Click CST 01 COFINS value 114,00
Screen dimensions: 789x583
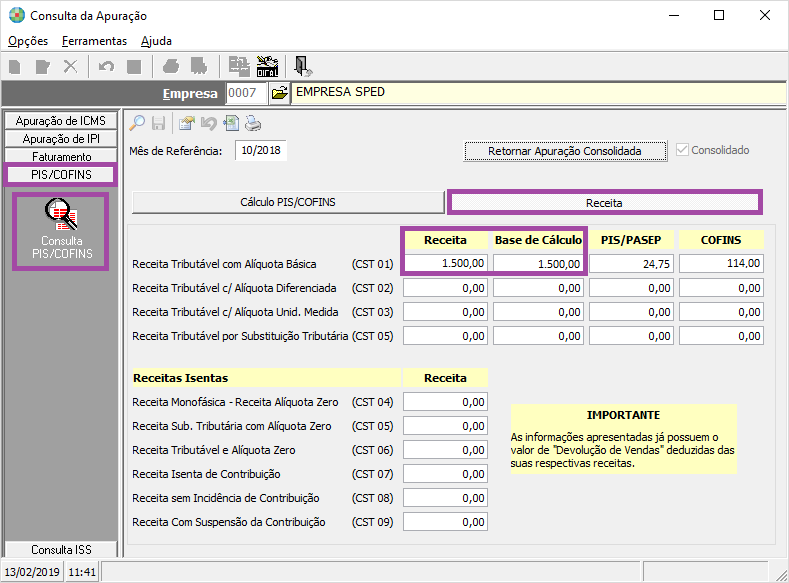pos(722,264)
